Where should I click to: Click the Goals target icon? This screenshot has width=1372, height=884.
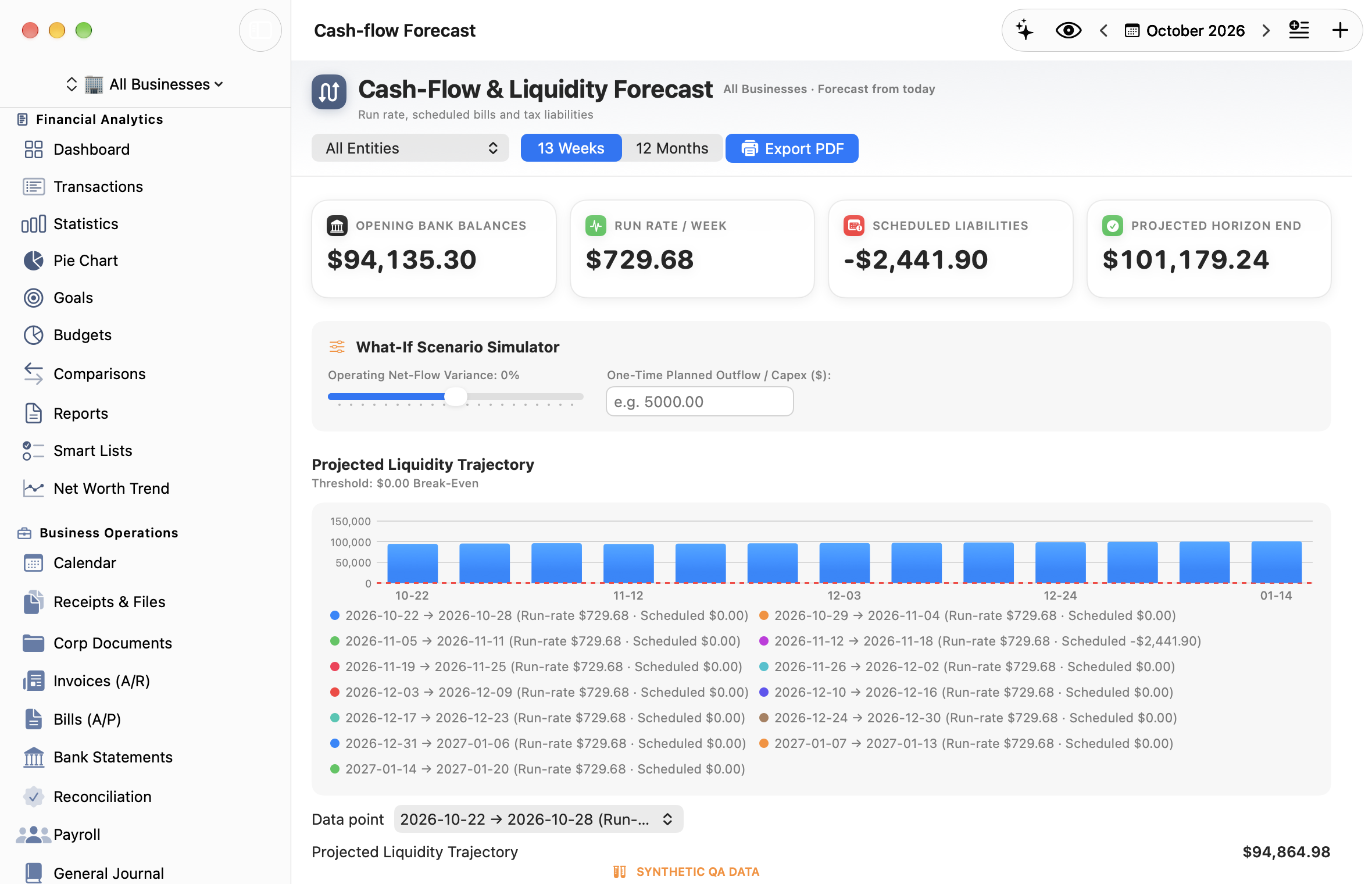pyautogui.click(x=34, y=298)
